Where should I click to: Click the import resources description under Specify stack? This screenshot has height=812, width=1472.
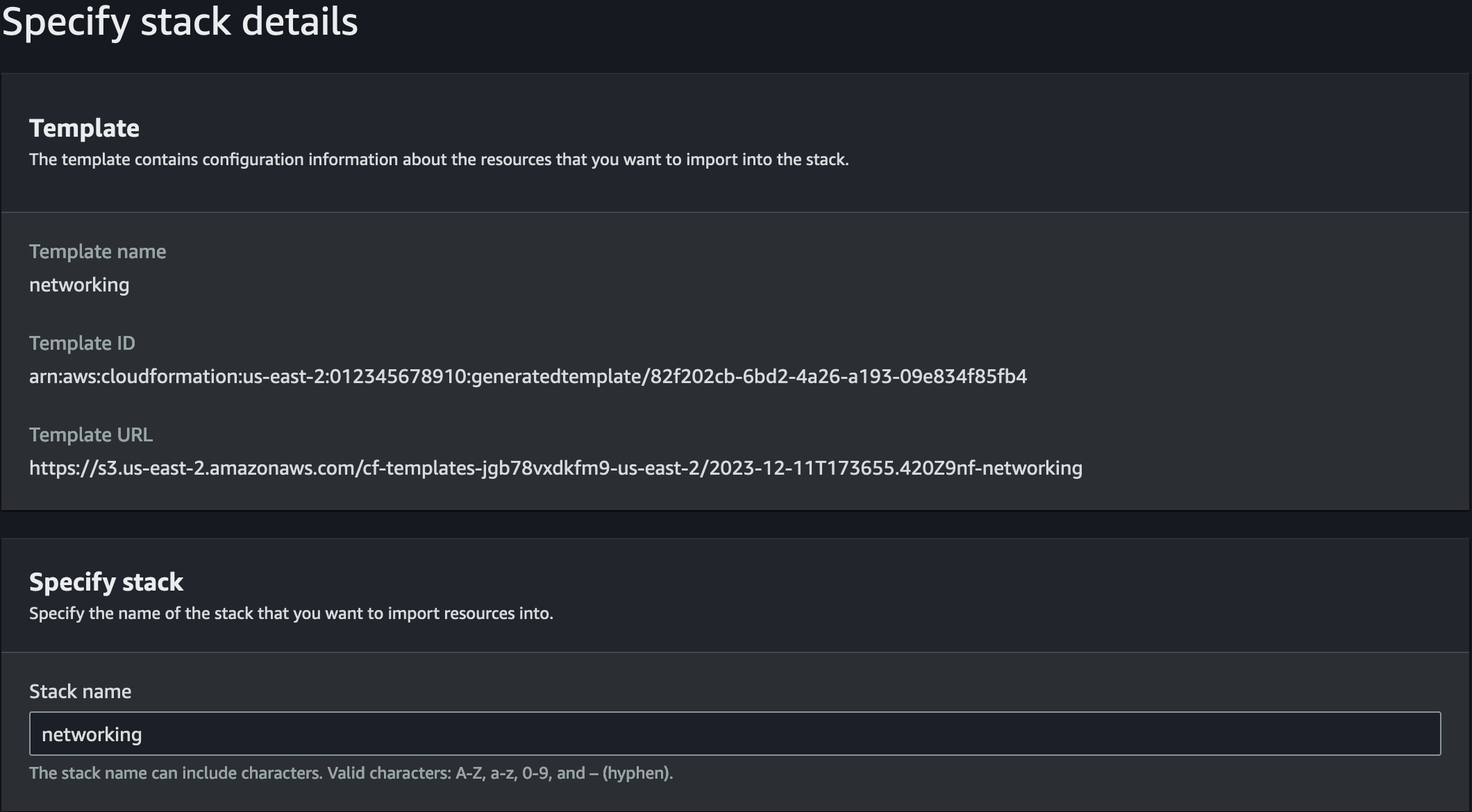coord(291,613)
